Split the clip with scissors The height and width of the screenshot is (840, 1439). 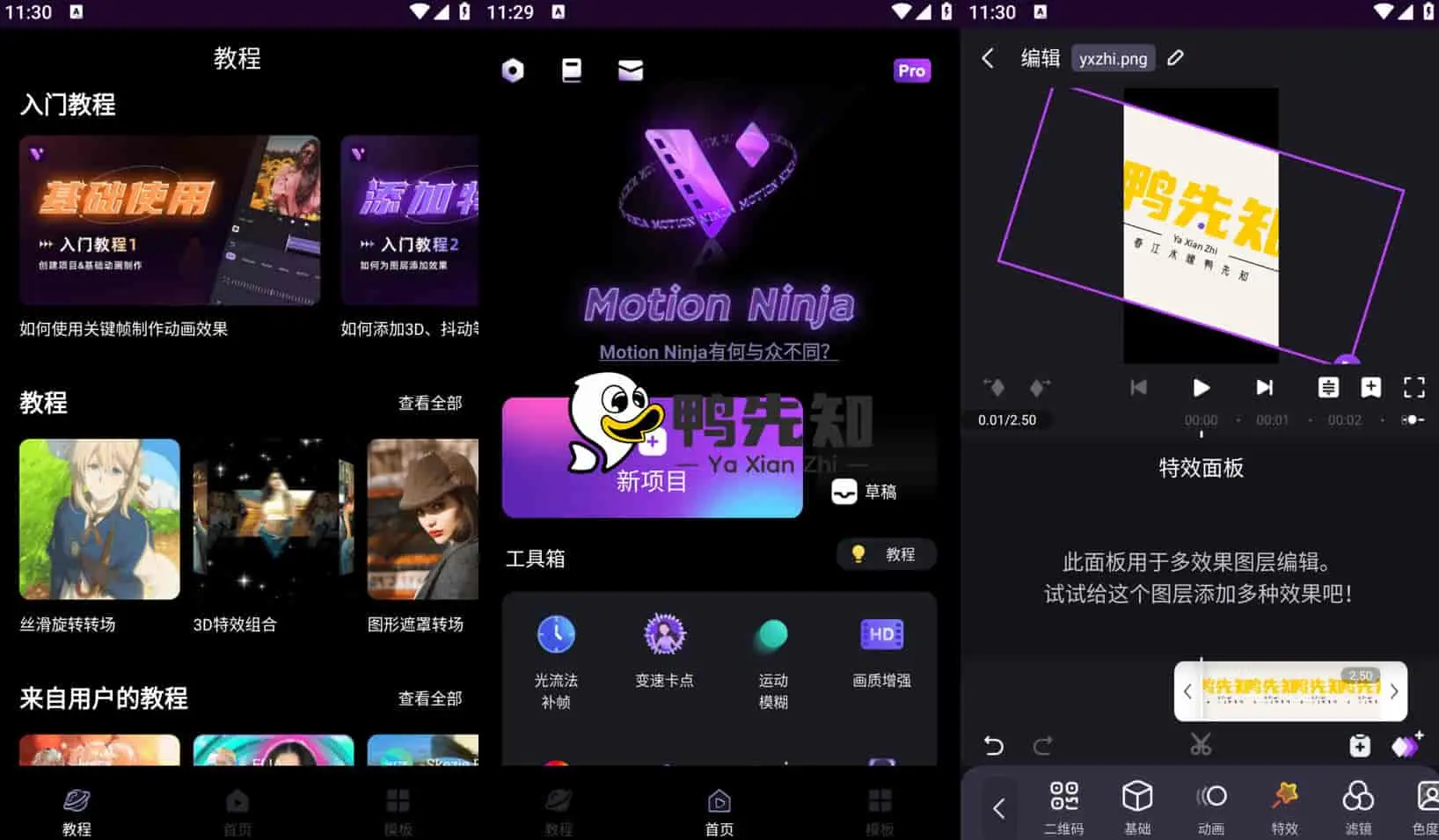click(x=1201, y=744)
